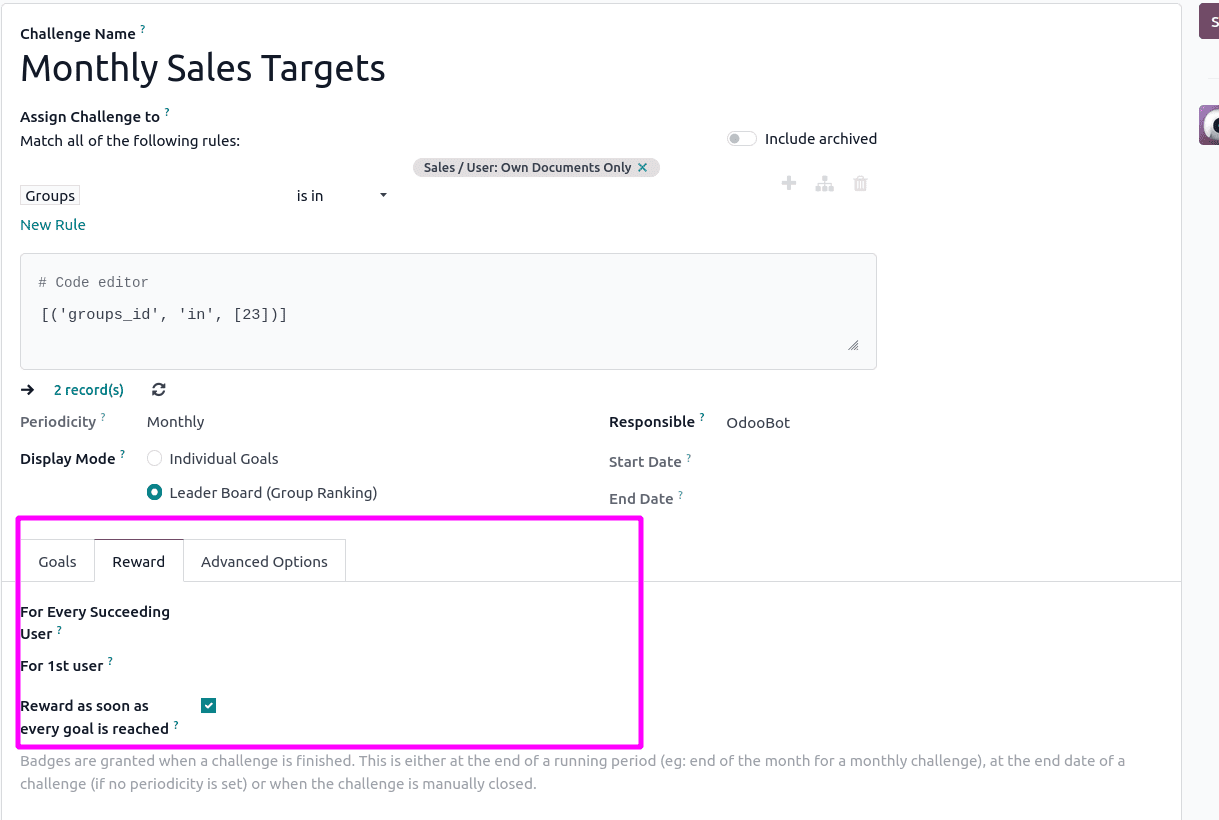Click the resize handle of the code editor

pyautogui.click(x=855, y=345)
